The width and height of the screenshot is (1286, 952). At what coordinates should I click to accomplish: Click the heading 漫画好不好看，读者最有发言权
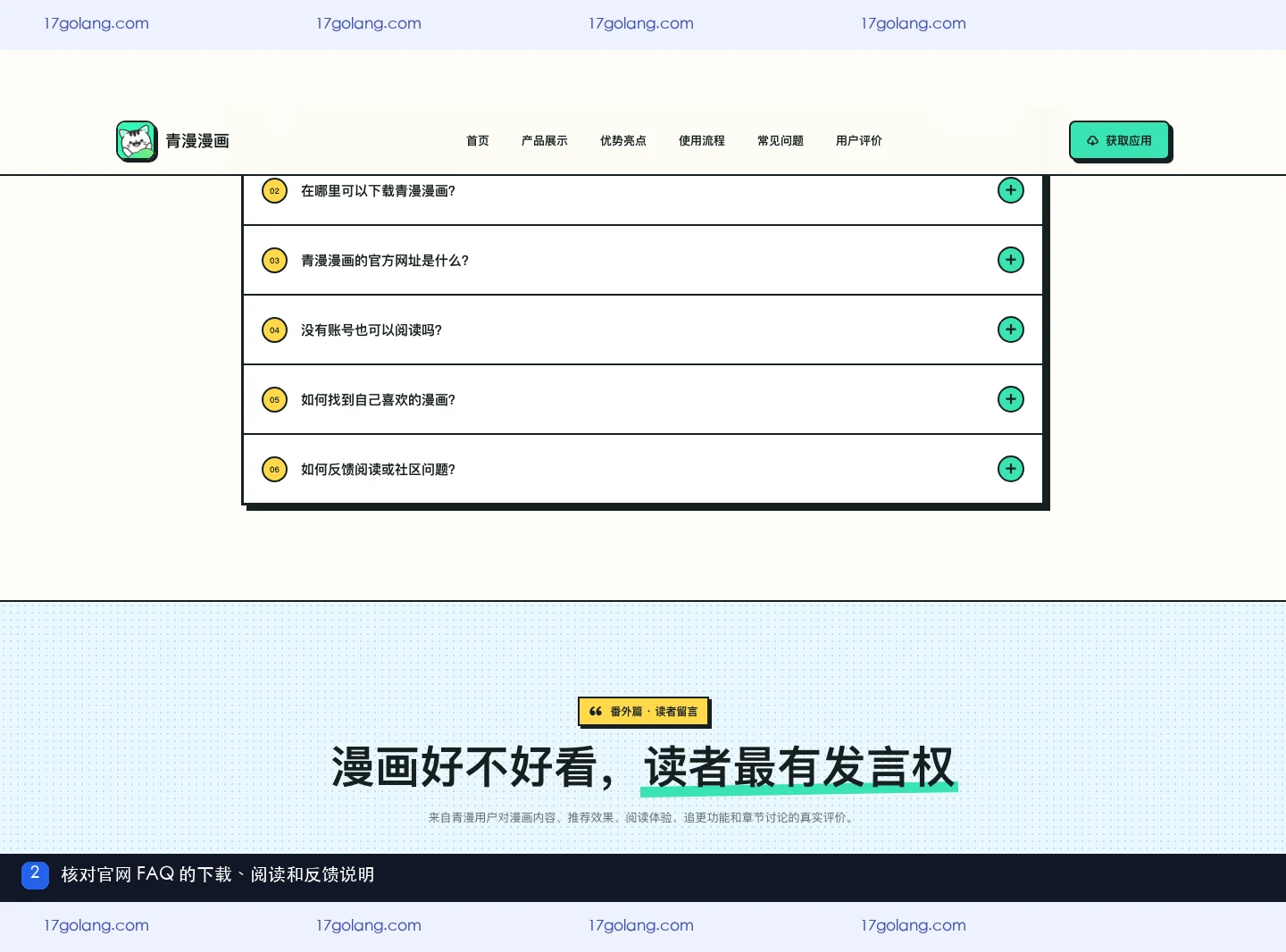(x=643, y=767)
